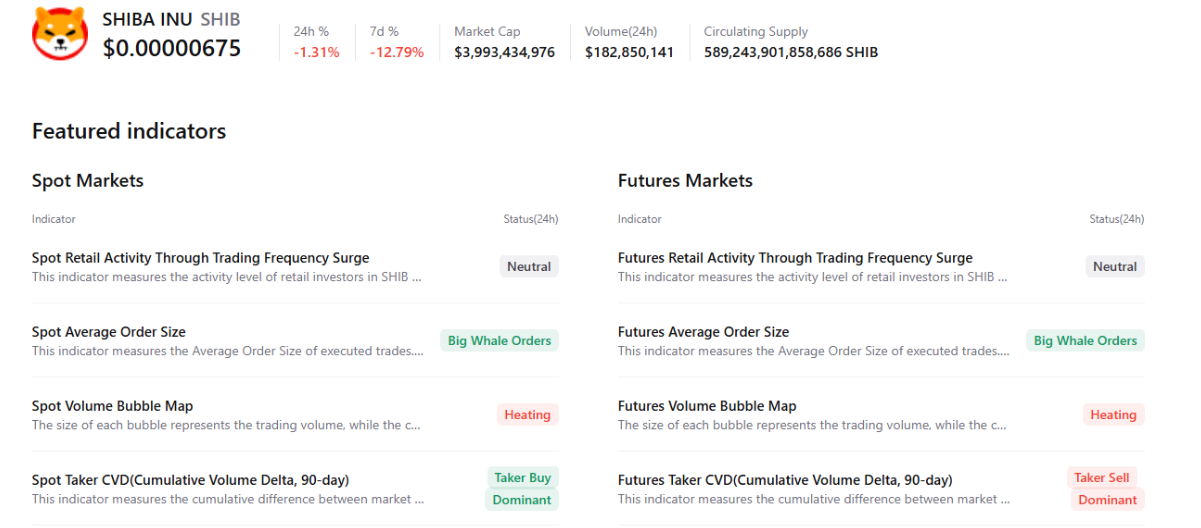Open Futures Taker CVD 90-day indicator
The image size is (1201, 528).
pos(785,480)
